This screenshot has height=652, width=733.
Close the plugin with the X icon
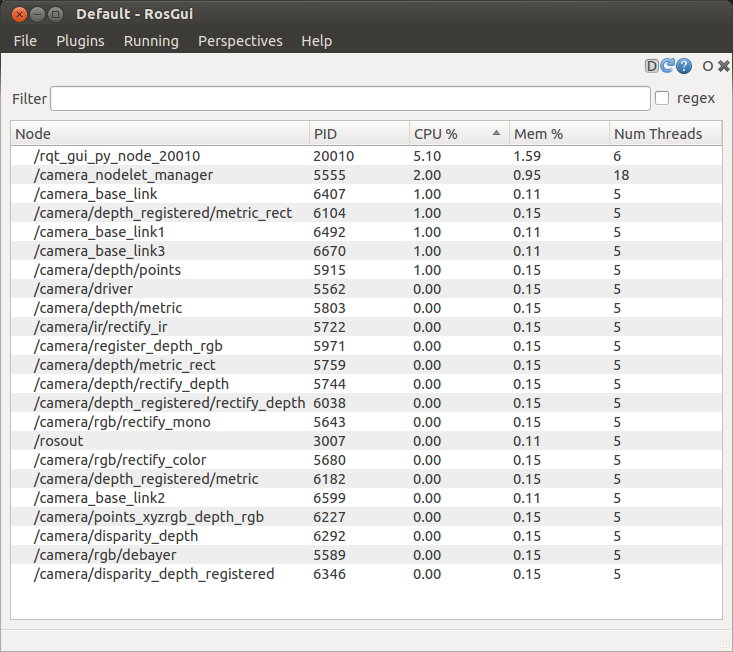[x=722, y=67]
